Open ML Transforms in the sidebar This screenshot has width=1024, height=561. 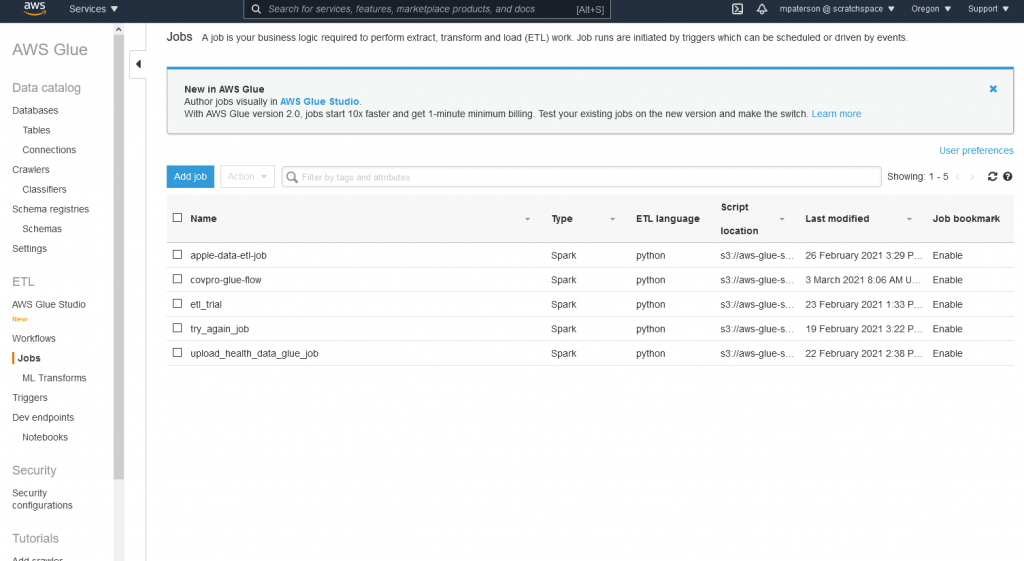(54, 377)
